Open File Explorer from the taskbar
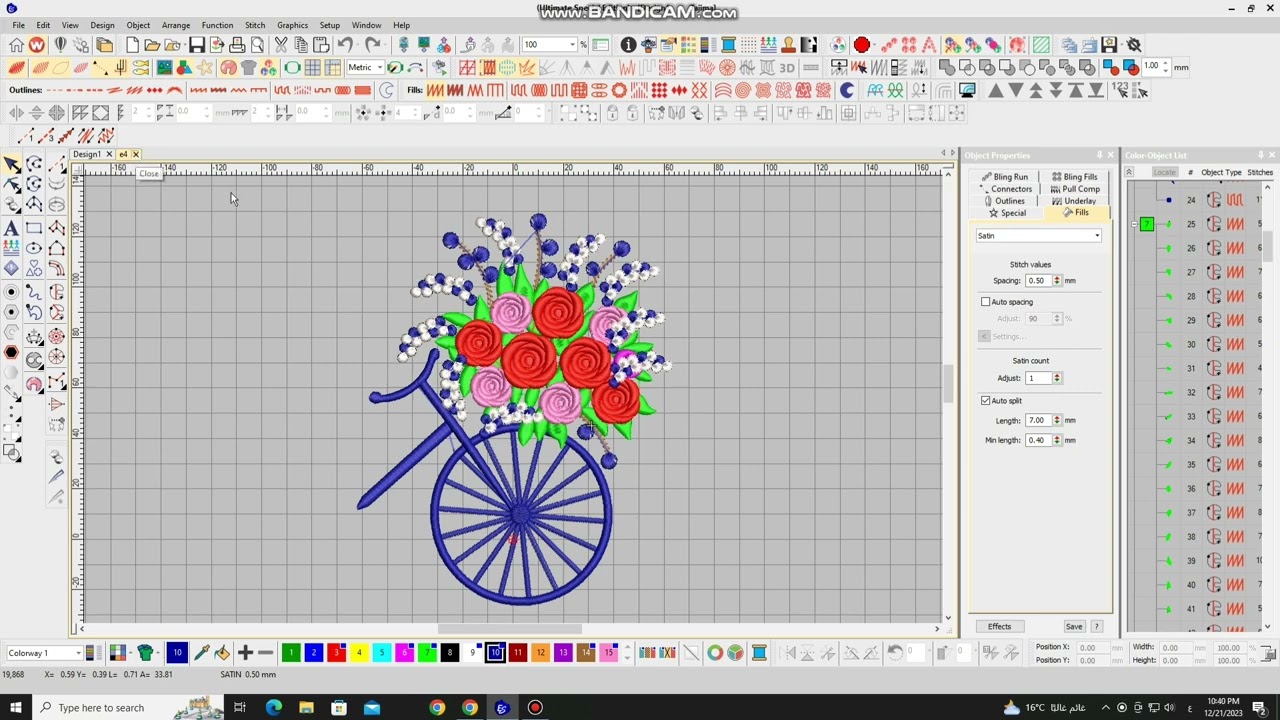This screenshot has height=720, width=1280. (306, 708)
